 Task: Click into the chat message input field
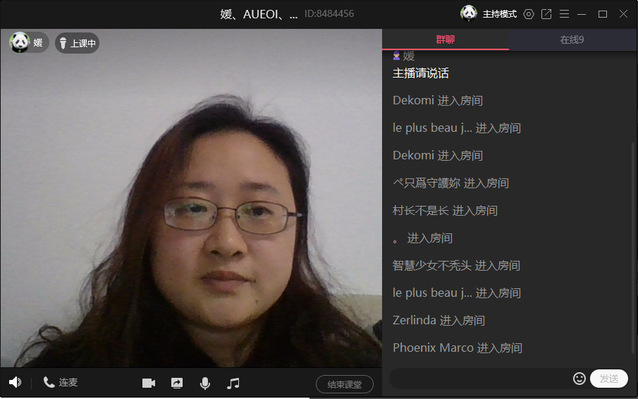[480, 379]
